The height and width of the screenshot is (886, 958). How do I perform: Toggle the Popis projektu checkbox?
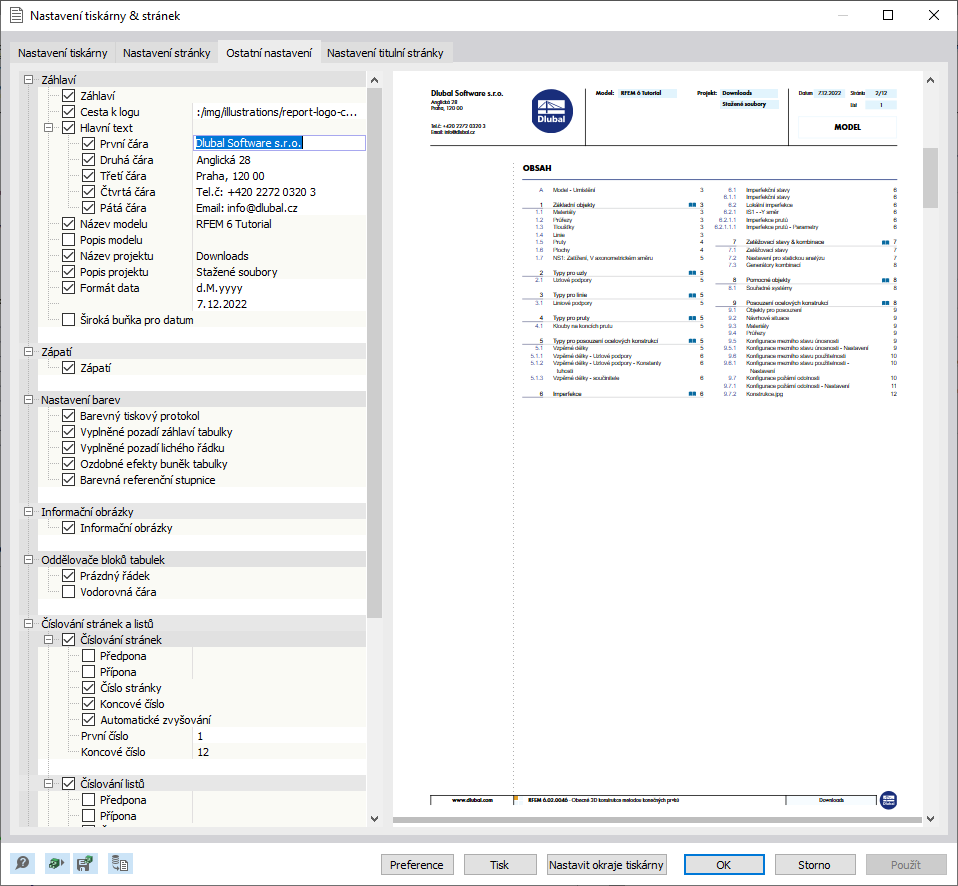coord(68,272)
